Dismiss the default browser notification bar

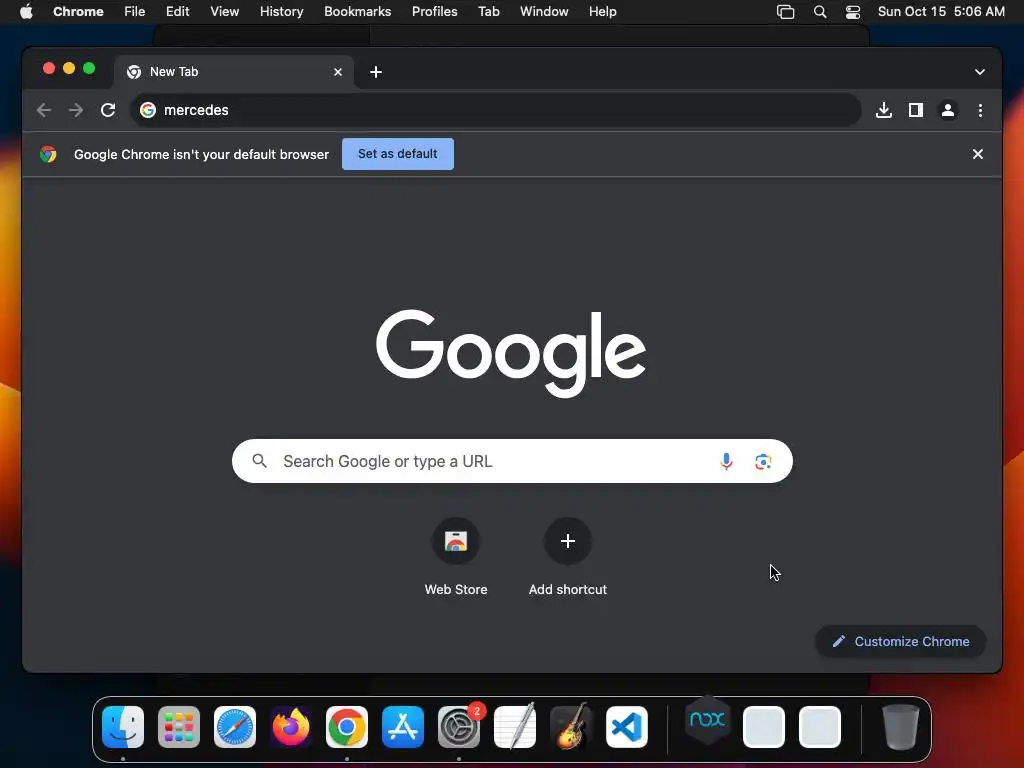[x=977, y=154]
